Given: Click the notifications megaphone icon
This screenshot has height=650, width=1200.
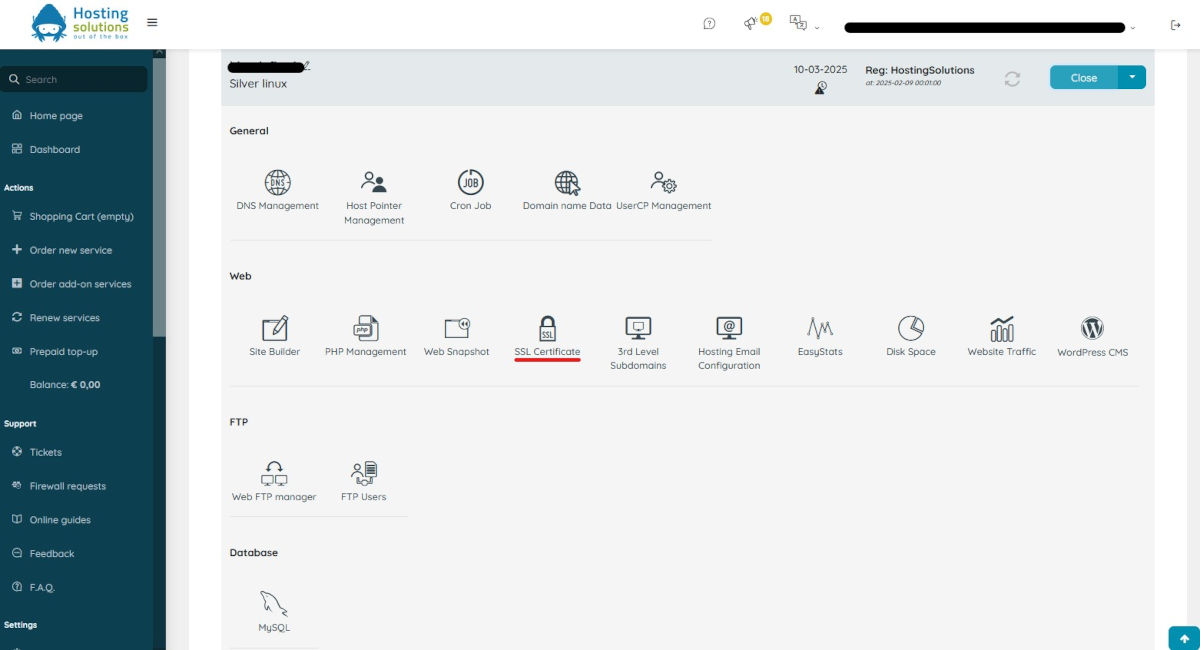Looking at the screenshot, I should click(750, 24).
